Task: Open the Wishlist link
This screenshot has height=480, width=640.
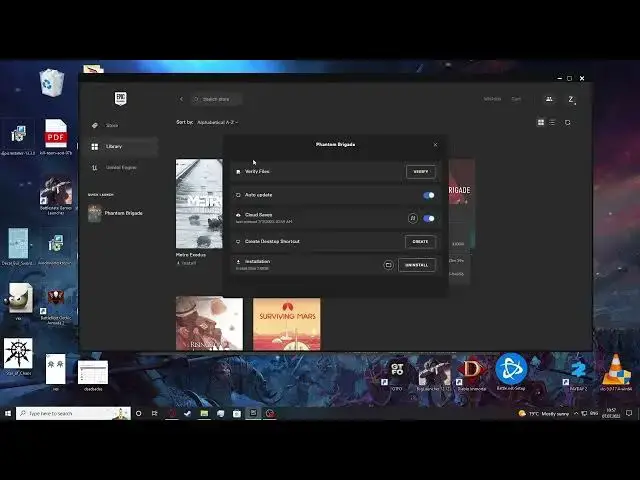Action: [492, 99]
